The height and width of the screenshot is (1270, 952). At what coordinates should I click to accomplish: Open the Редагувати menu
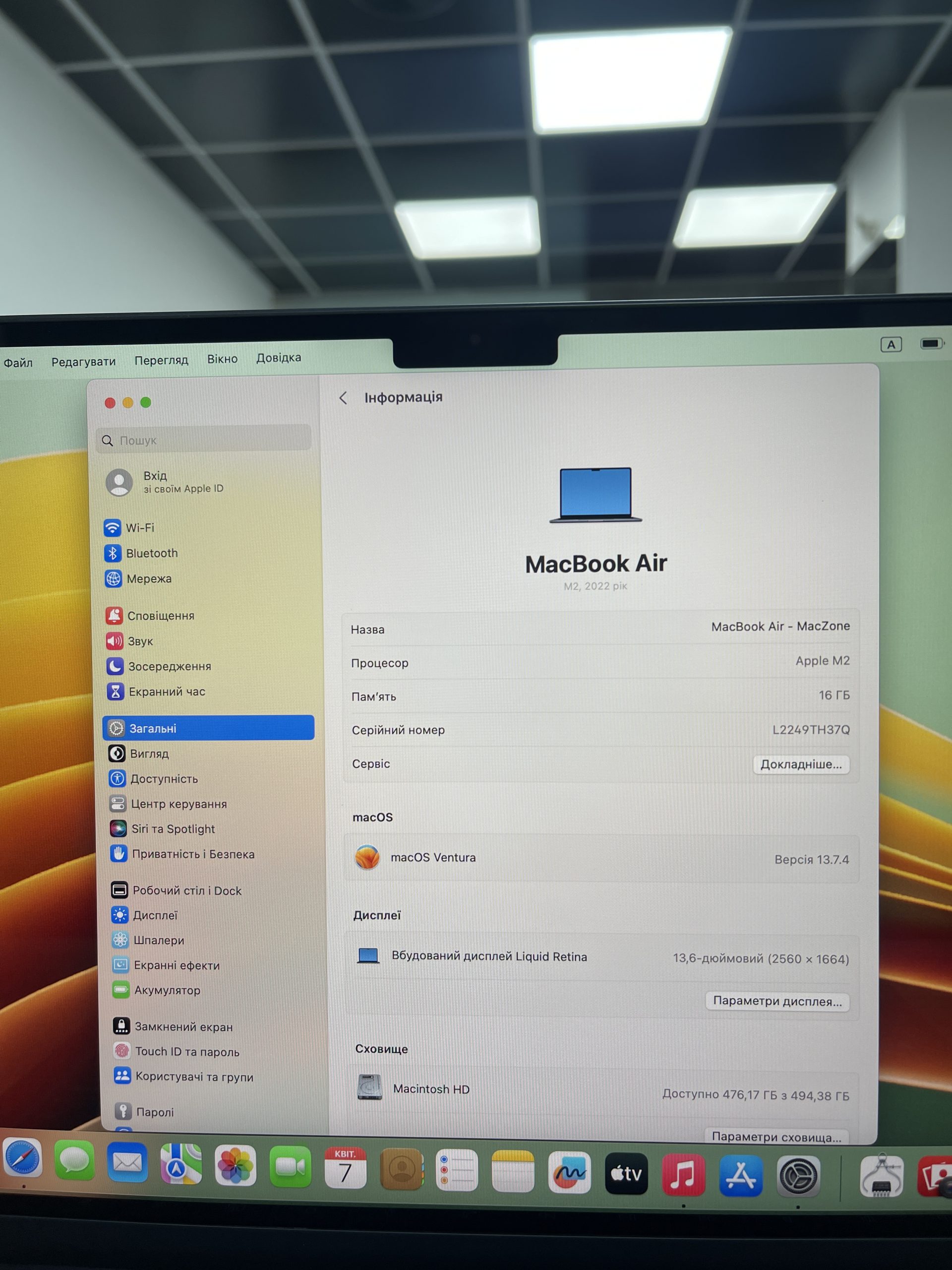pyautogui.click(x=83, y=361)
